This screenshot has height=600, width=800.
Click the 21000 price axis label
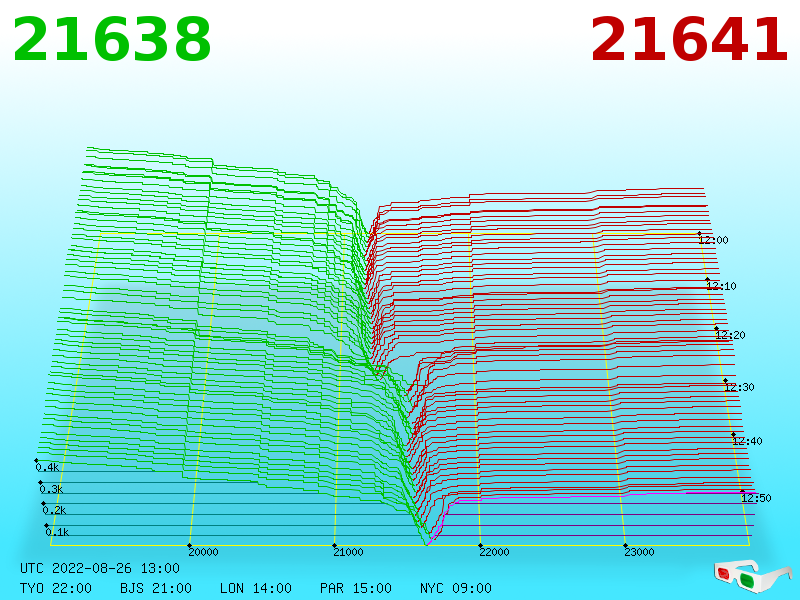[348, 552]
